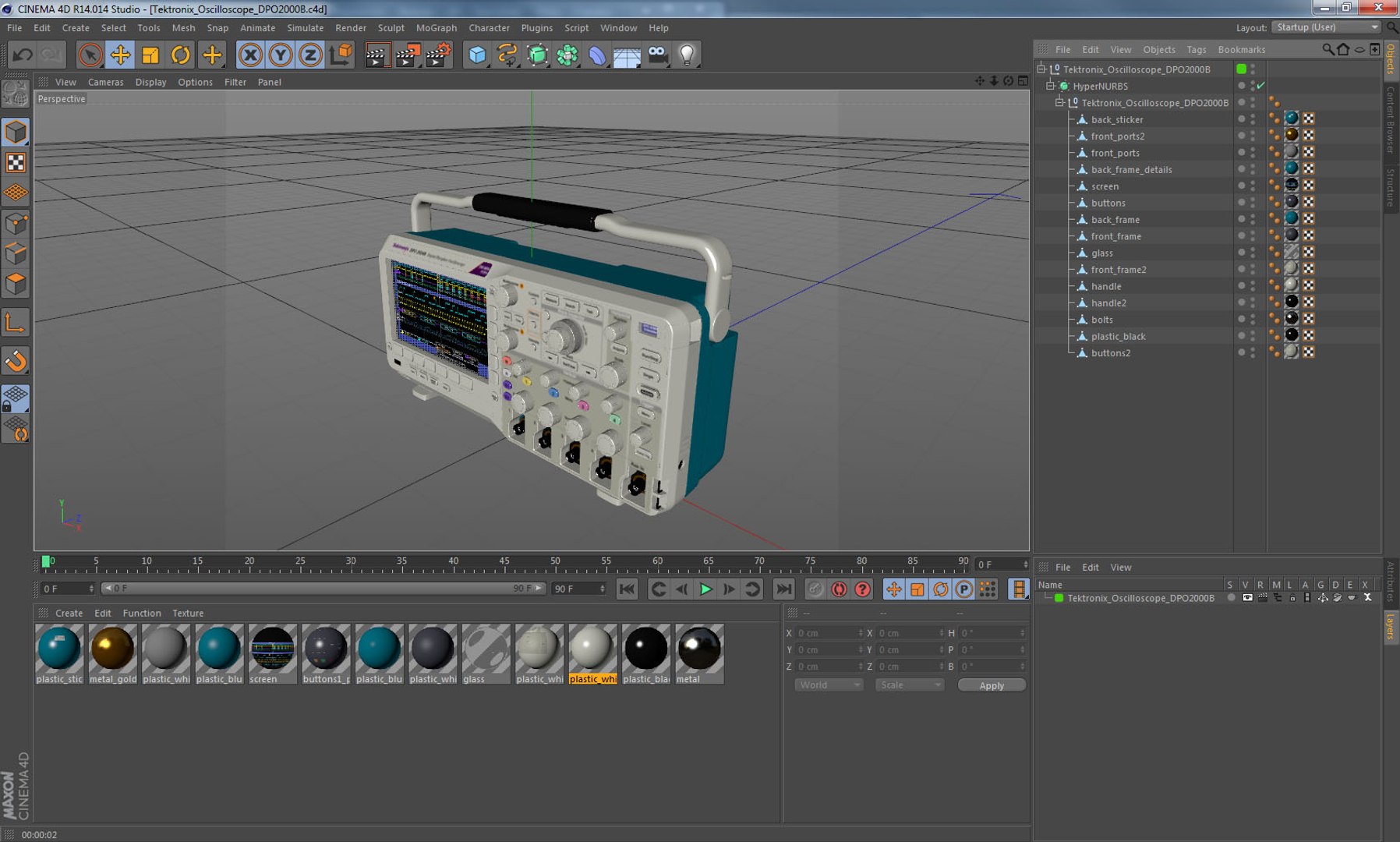Open the Scale mode dropdown

coord(910,685)
